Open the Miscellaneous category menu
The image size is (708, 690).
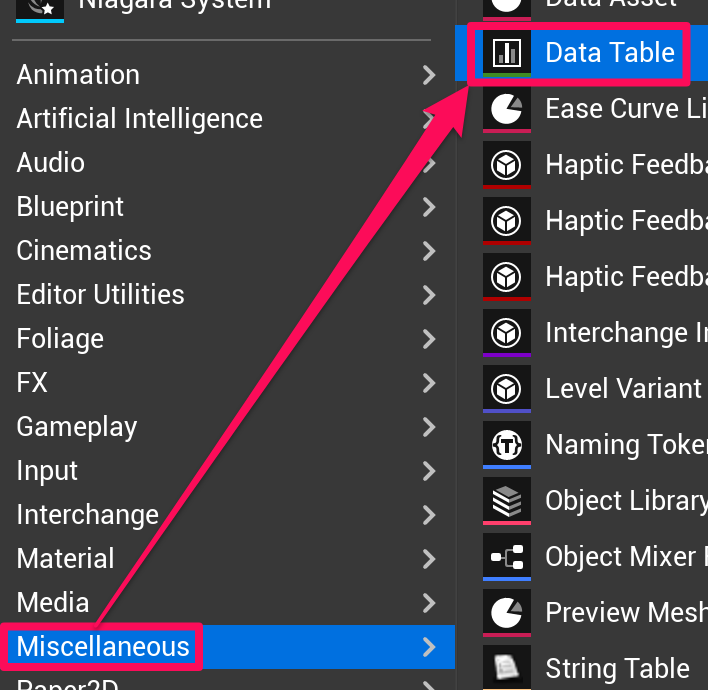click(103, 647)
